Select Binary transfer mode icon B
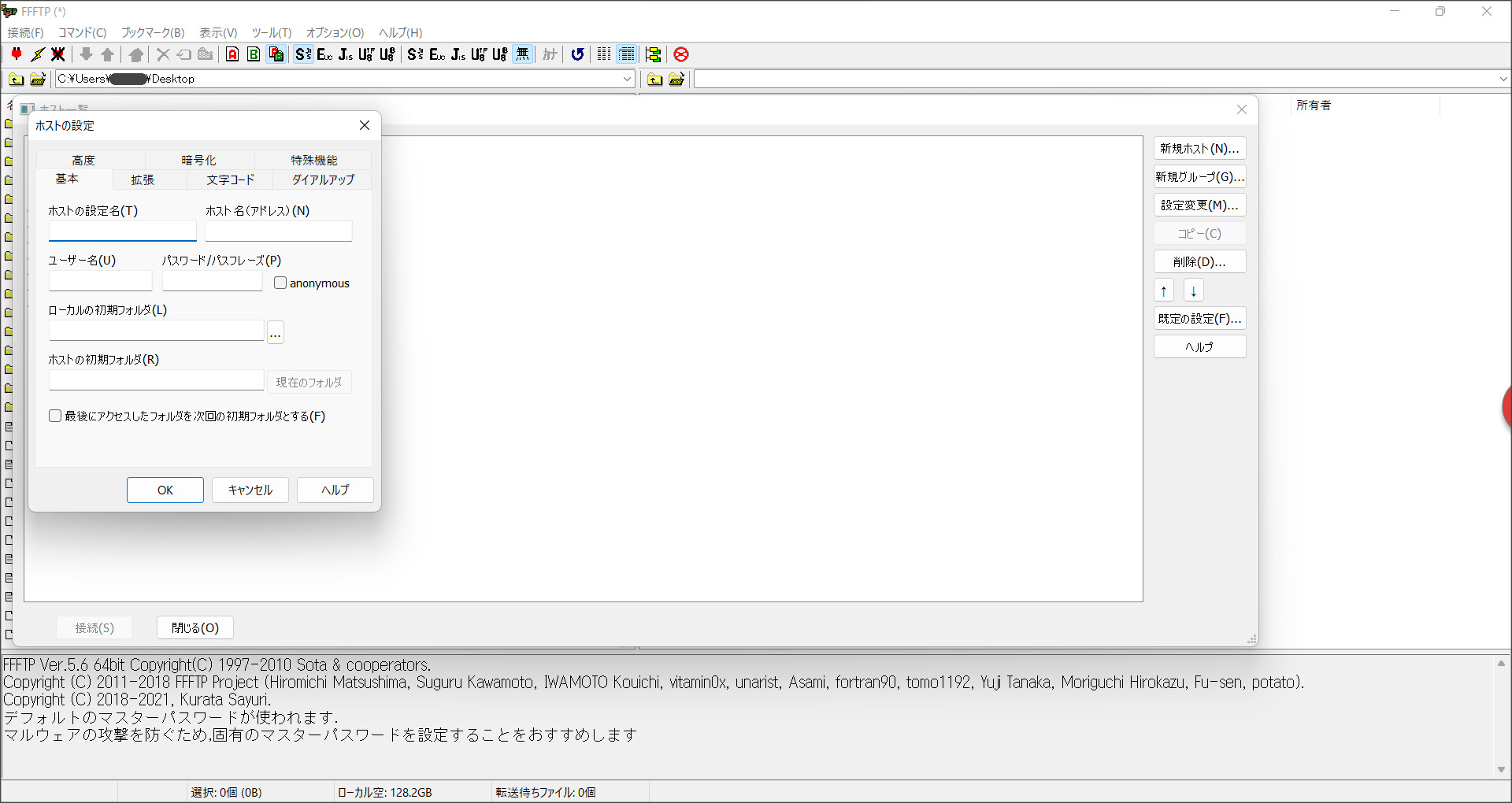Screen dimensions: 1512x803 254,54
